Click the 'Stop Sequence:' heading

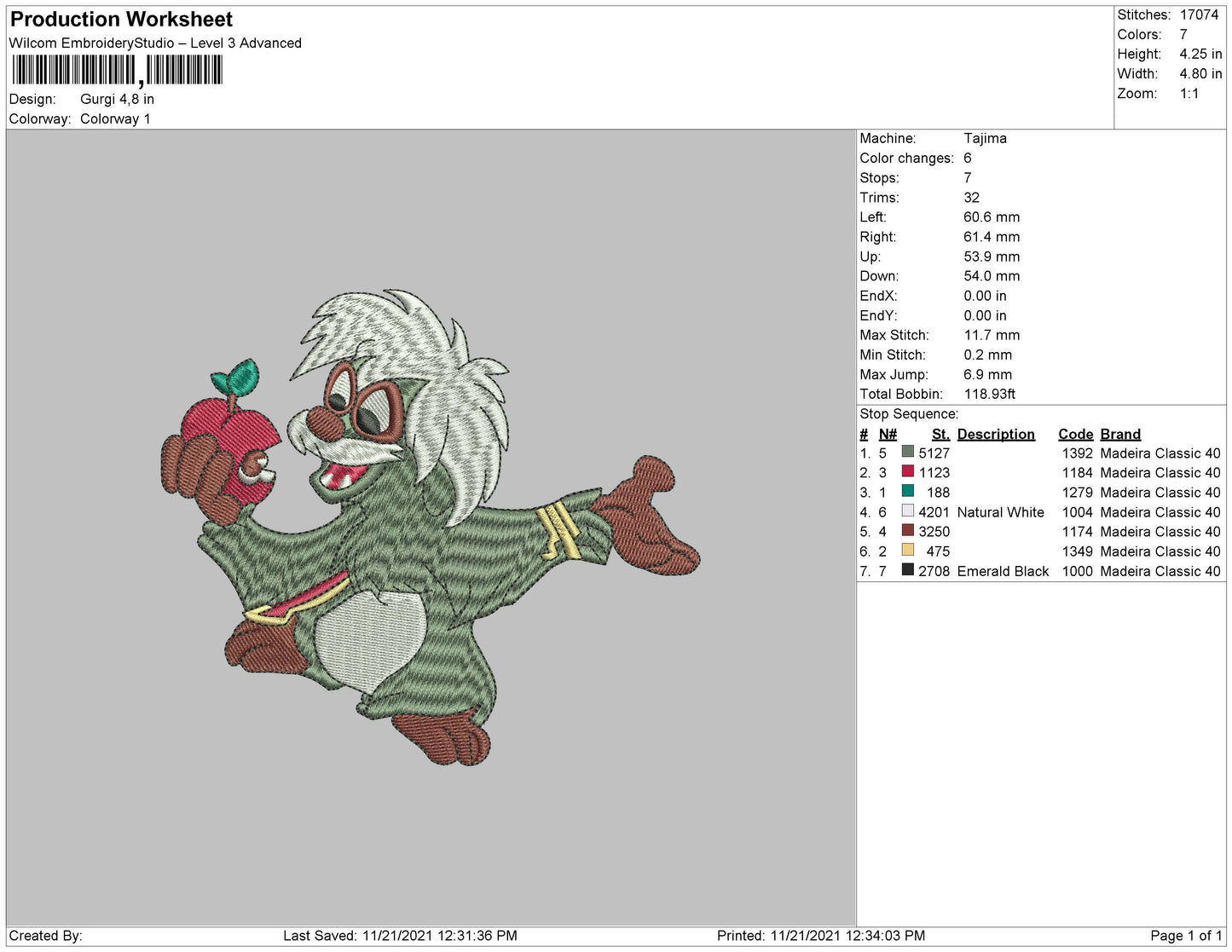909,413
